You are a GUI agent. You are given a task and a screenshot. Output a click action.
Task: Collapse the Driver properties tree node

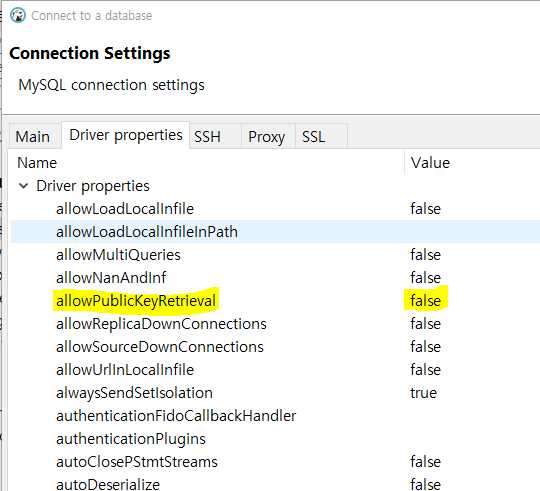point(23,186)
